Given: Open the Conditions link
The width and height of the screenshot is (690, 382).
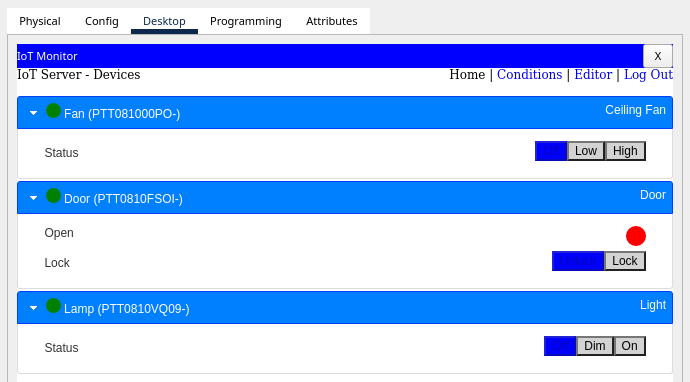Looking at the screenshot, I should pos(529,75).
